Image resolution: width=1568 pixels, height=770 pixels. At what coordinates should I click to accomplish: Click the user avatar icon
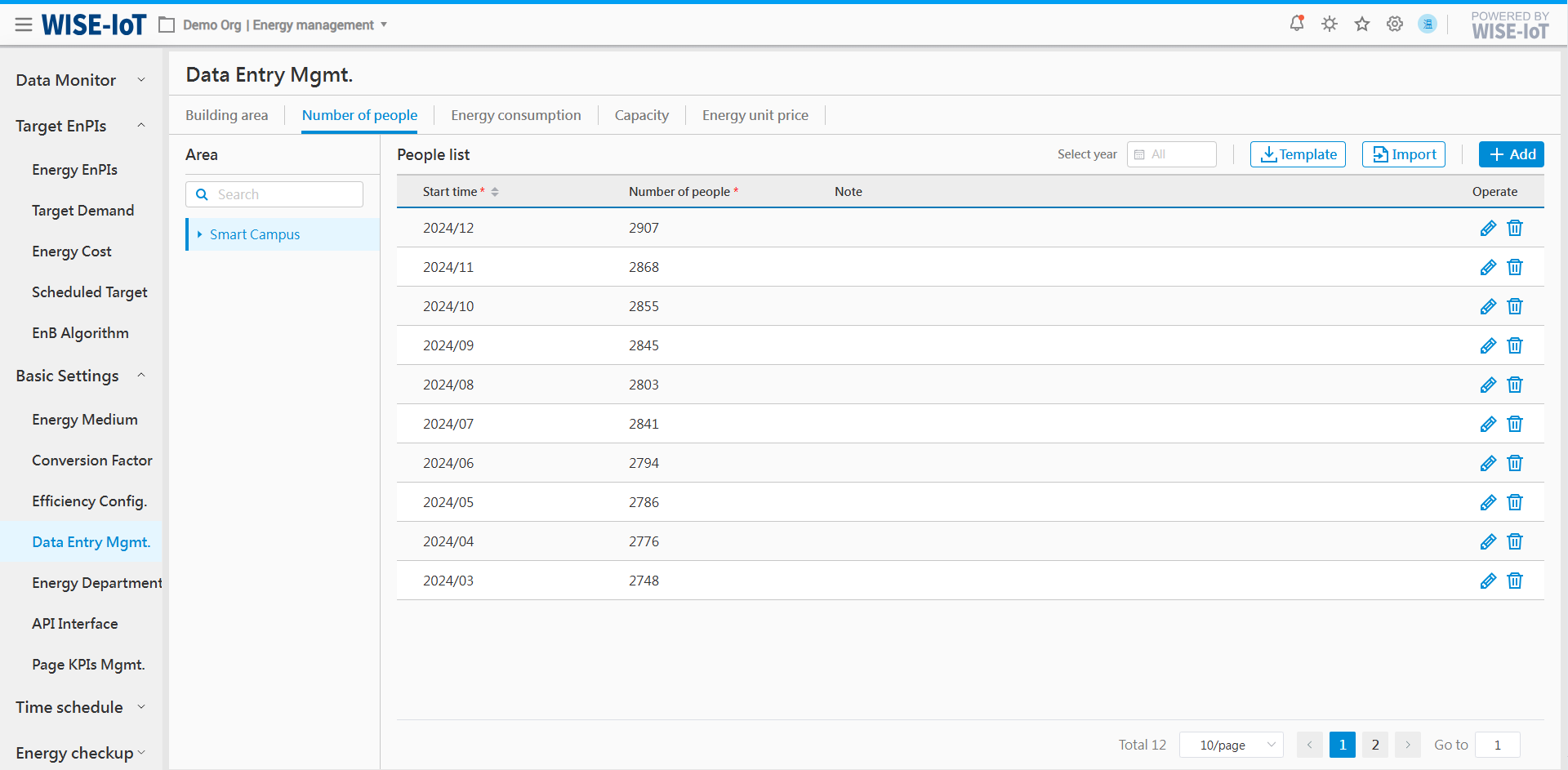[1428, 24]
